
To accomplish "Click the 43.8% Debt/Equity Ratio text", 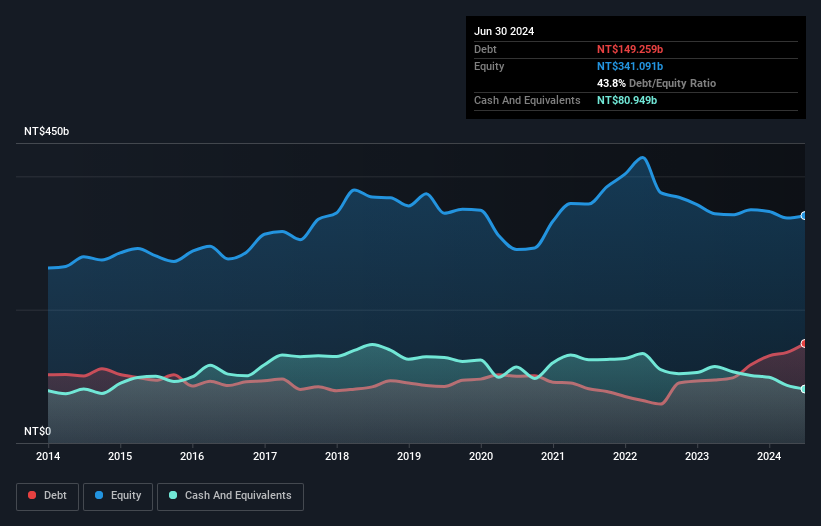I will (x=656, y=83).
